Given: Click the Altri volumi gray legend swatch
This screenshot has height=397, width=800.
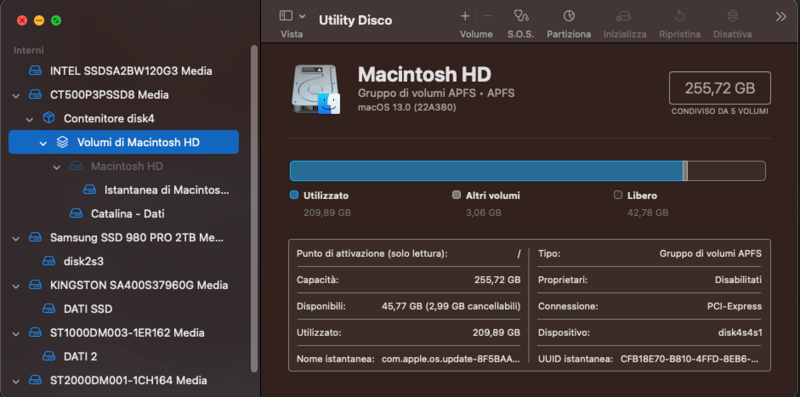Looking at the screenshot, I should 457,195.
